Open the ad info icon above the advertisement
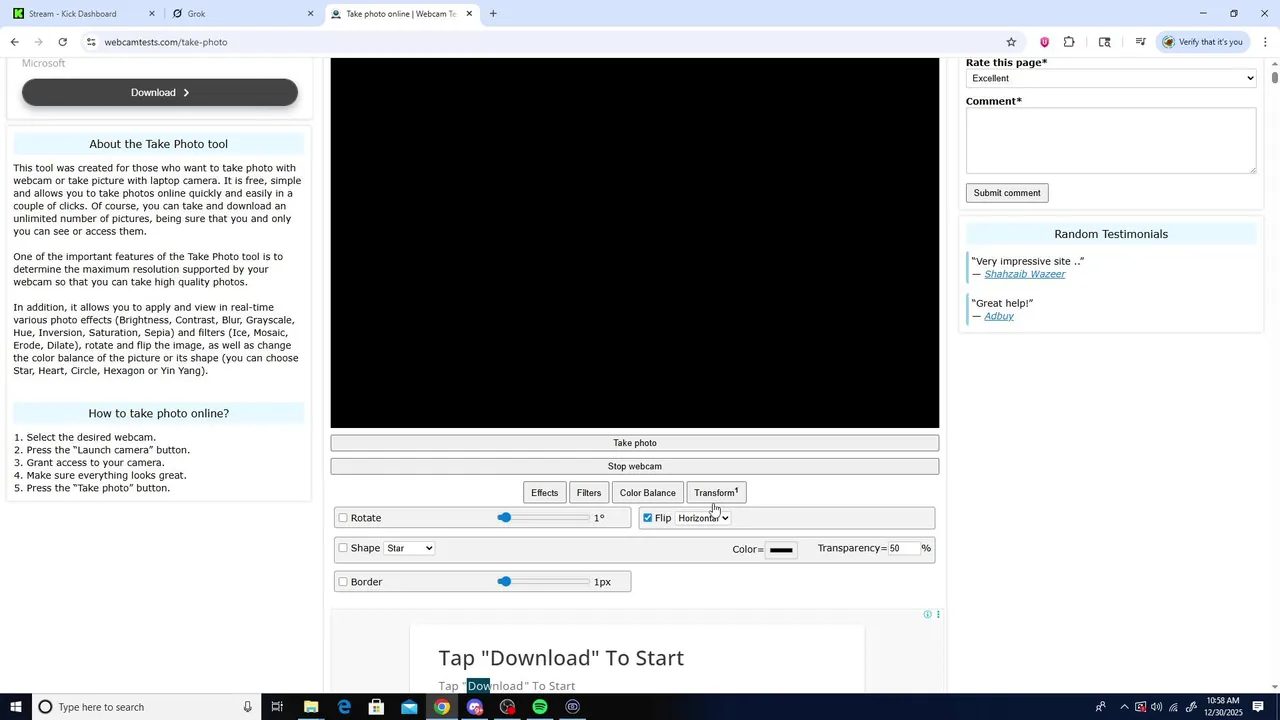The height and width of the screenshot is (720, 1280). pos(927,614)
